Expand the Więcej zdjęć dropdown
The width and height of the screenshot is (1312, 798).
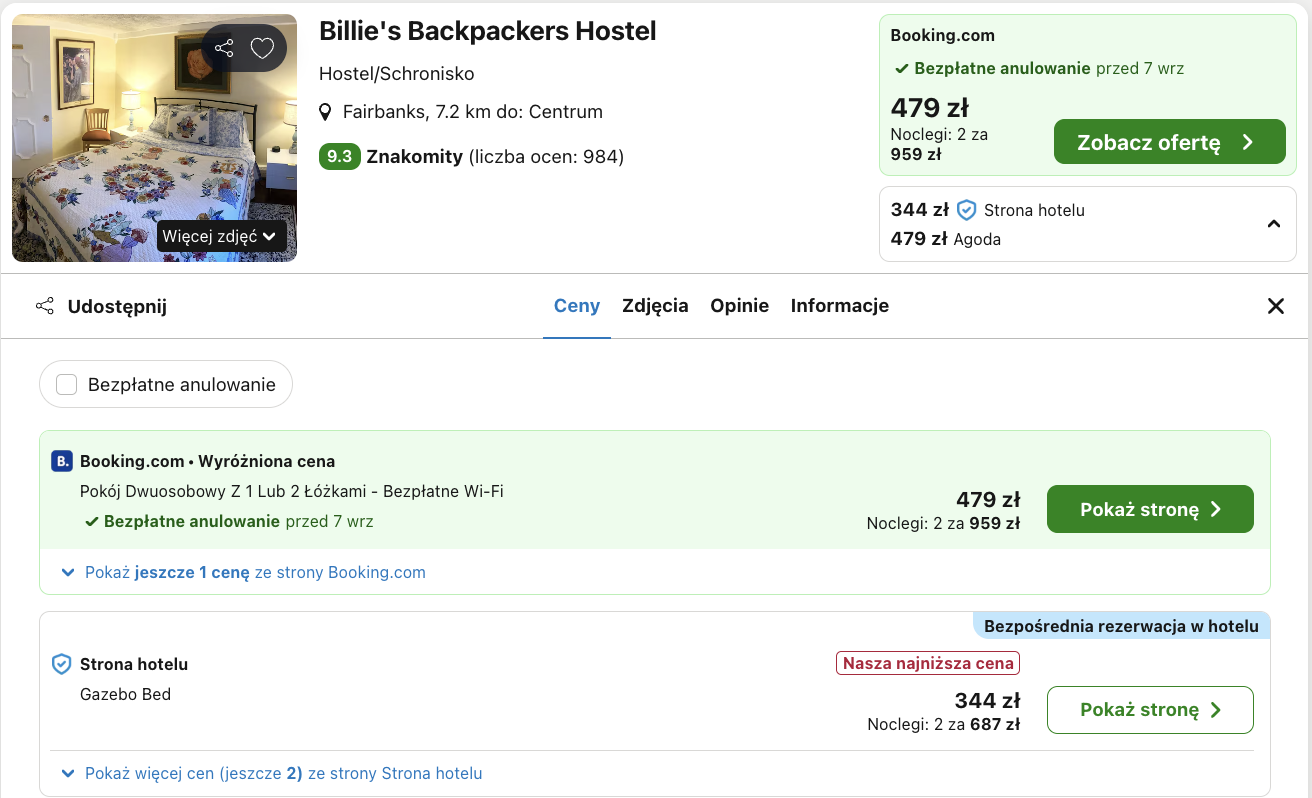(x=221, y=236)
